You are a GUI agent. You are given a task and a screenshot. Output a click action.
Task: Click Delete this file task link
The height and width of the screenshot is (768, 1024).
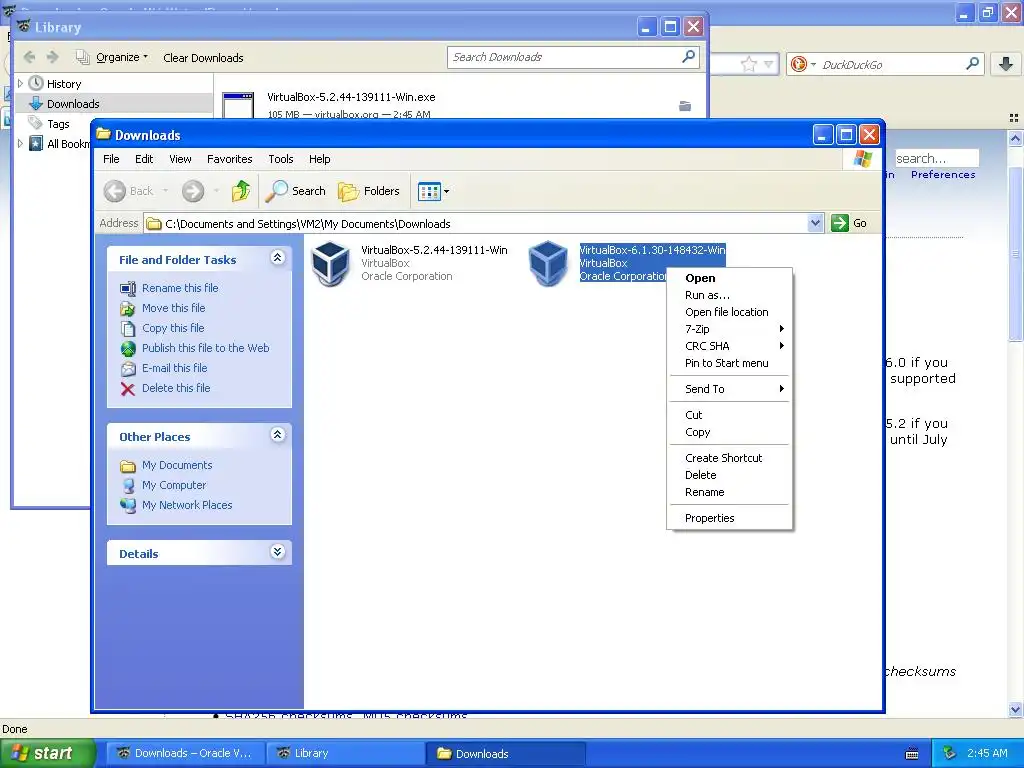click(176, 388)
